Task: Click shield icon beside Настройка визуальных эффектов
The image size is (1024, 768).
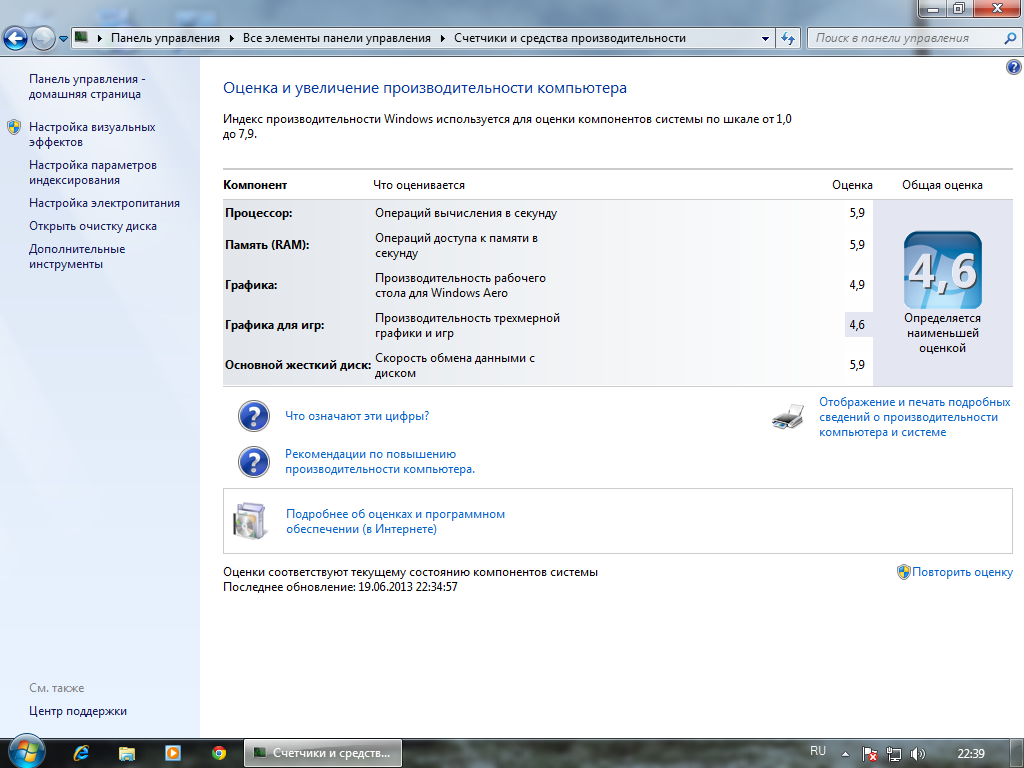Action: (14, 127)
